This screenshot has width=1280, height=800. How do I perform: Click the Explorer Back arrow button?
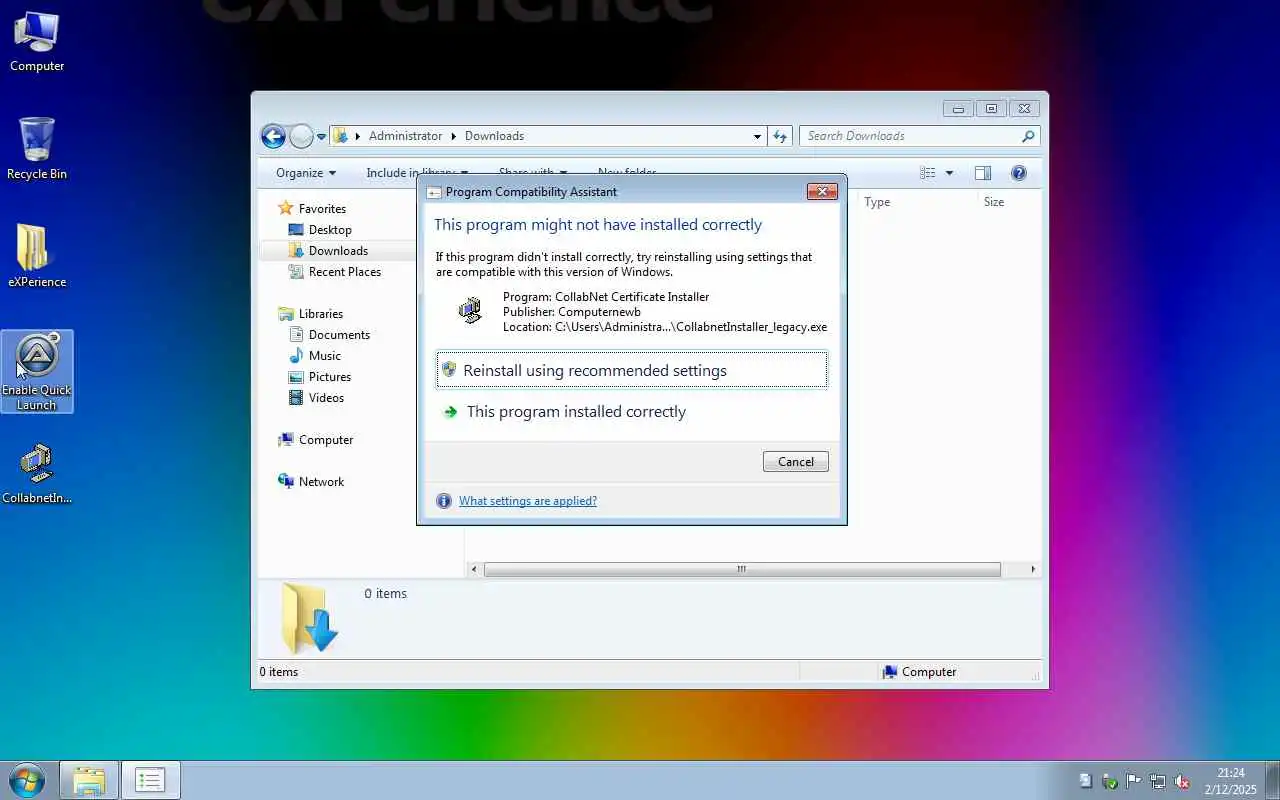pyautogui.click(x=273, y=136)
